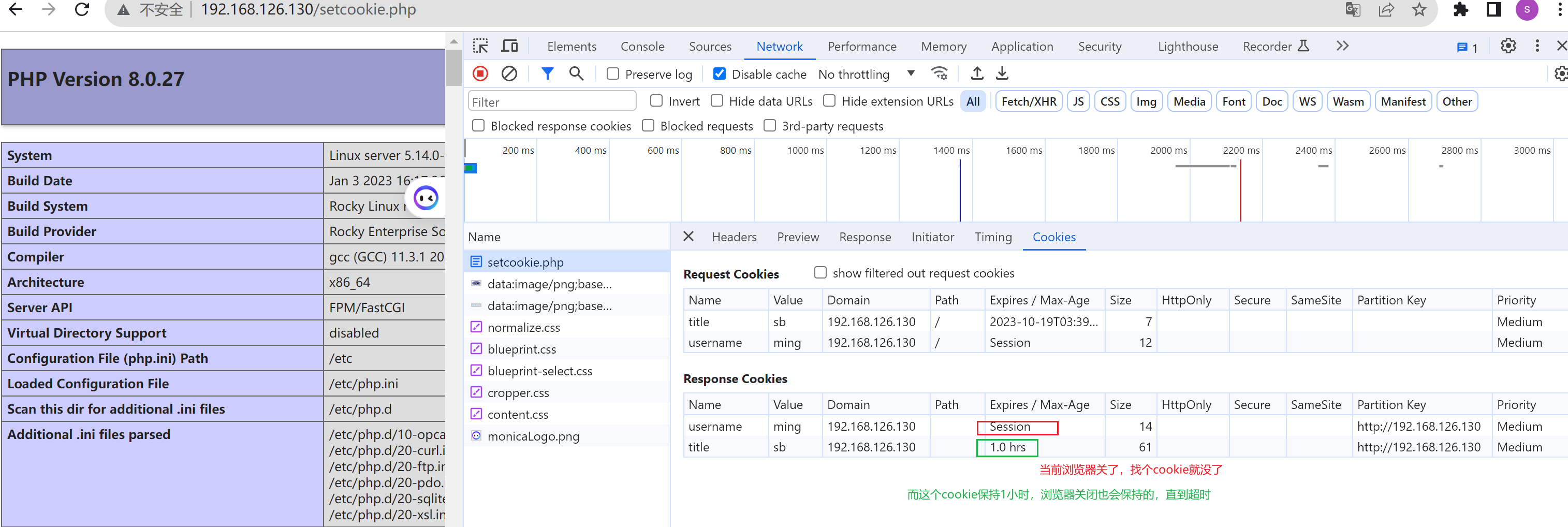Open network search with magnifier icon
1568x527 pixels.
(576, 74)
